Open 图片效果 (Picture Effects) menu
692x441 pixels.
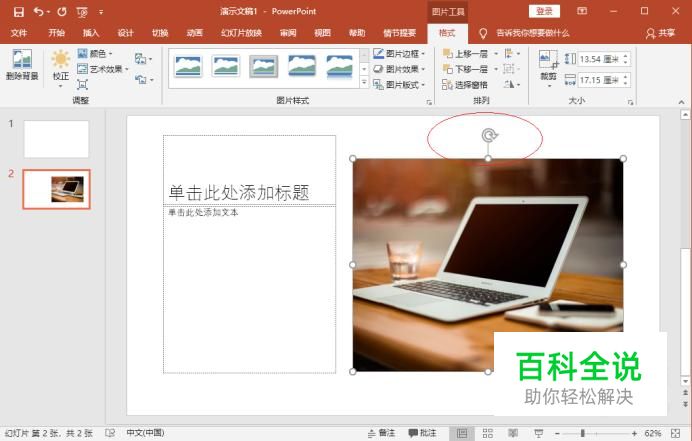point(399,69)
